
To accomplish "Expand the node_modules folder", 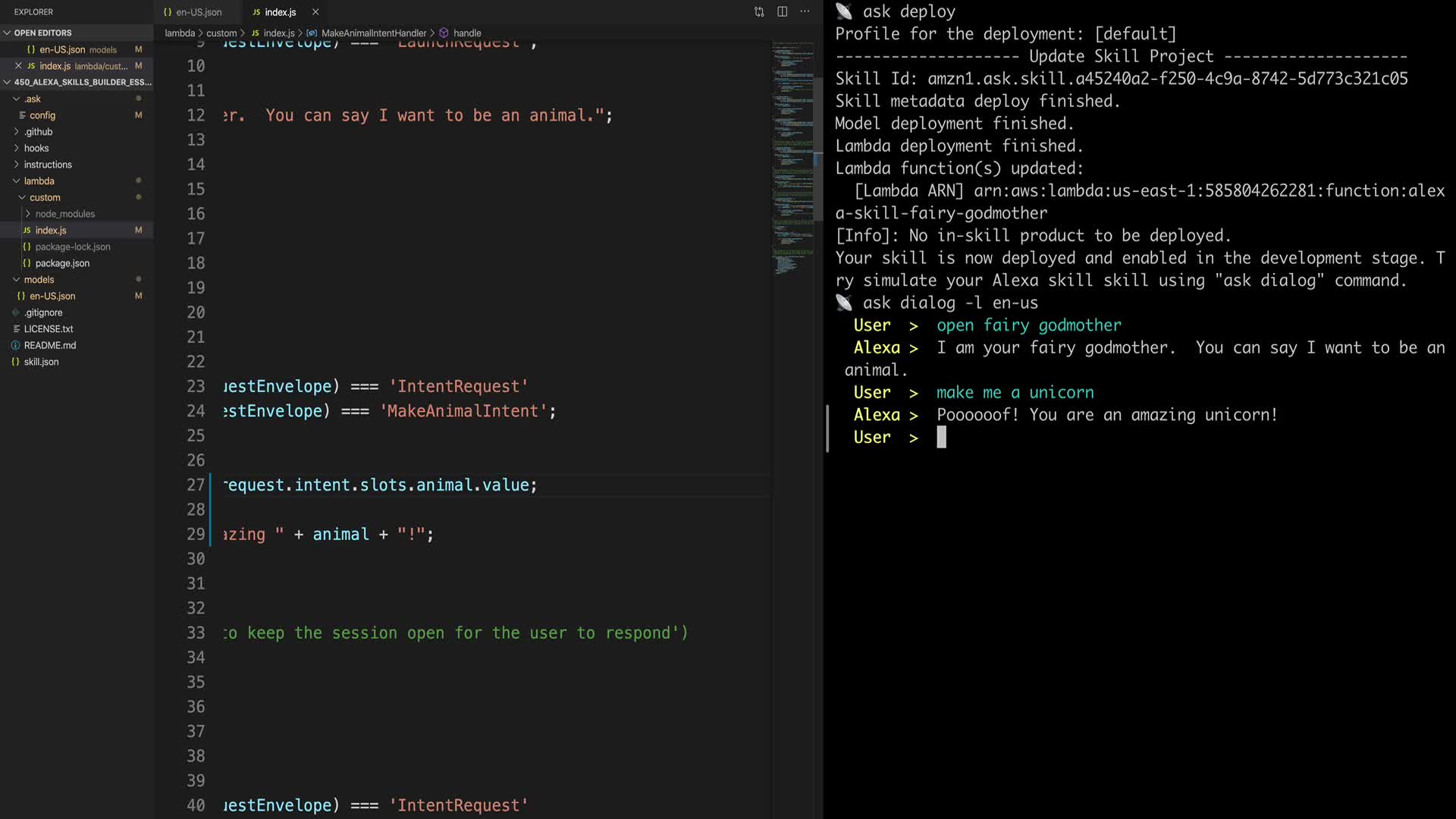I will point(64,214).
